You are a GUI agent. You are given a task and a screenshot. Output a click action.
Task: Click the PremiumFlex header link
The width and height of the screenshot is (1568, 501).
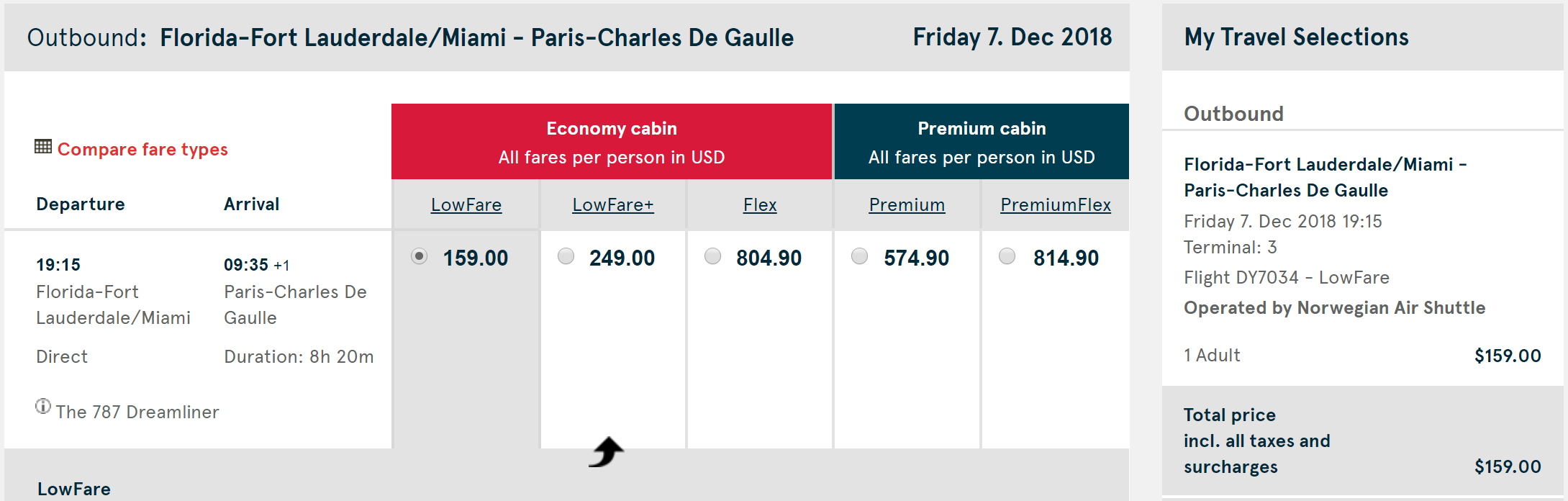click(1056, 205)
